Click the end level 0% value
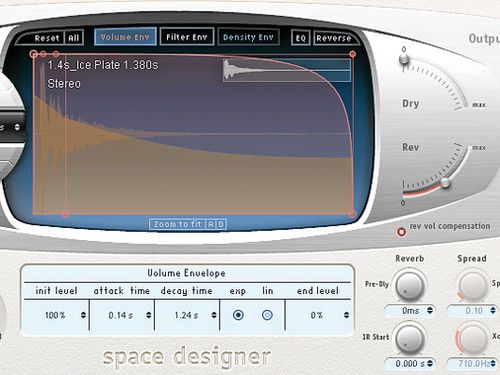 (317, 315)
